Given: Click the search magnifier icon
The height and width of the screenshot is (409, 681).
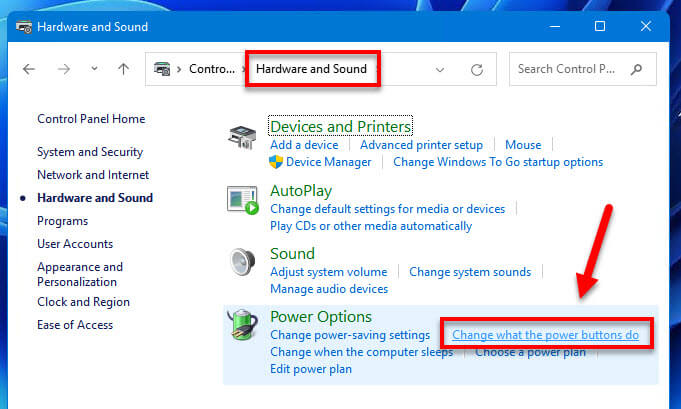Looking at the screenshot, I should [x=636, y=69].
